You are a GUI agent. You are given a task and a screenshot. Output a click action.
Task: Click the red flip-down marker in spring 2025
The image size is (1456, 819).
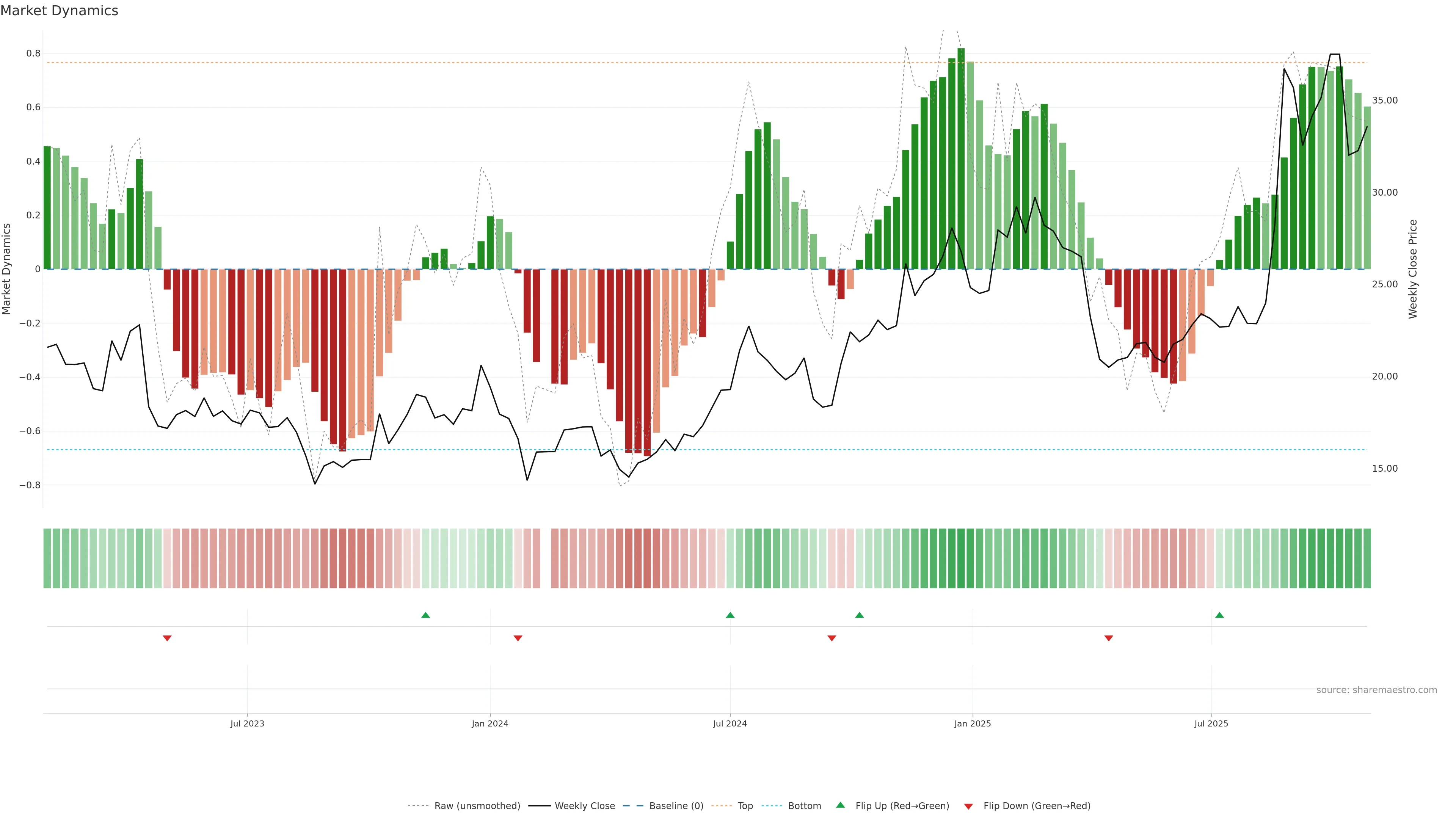pos(1108,638)
